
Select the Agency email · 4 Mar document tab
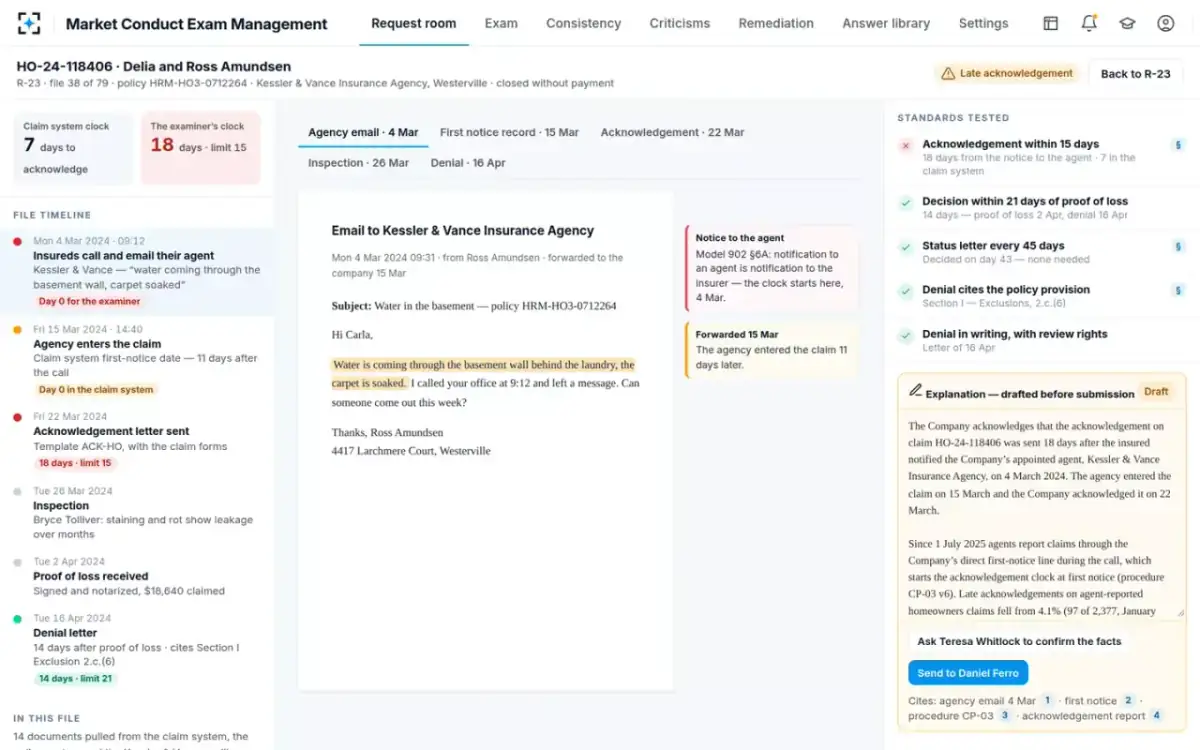363,132
